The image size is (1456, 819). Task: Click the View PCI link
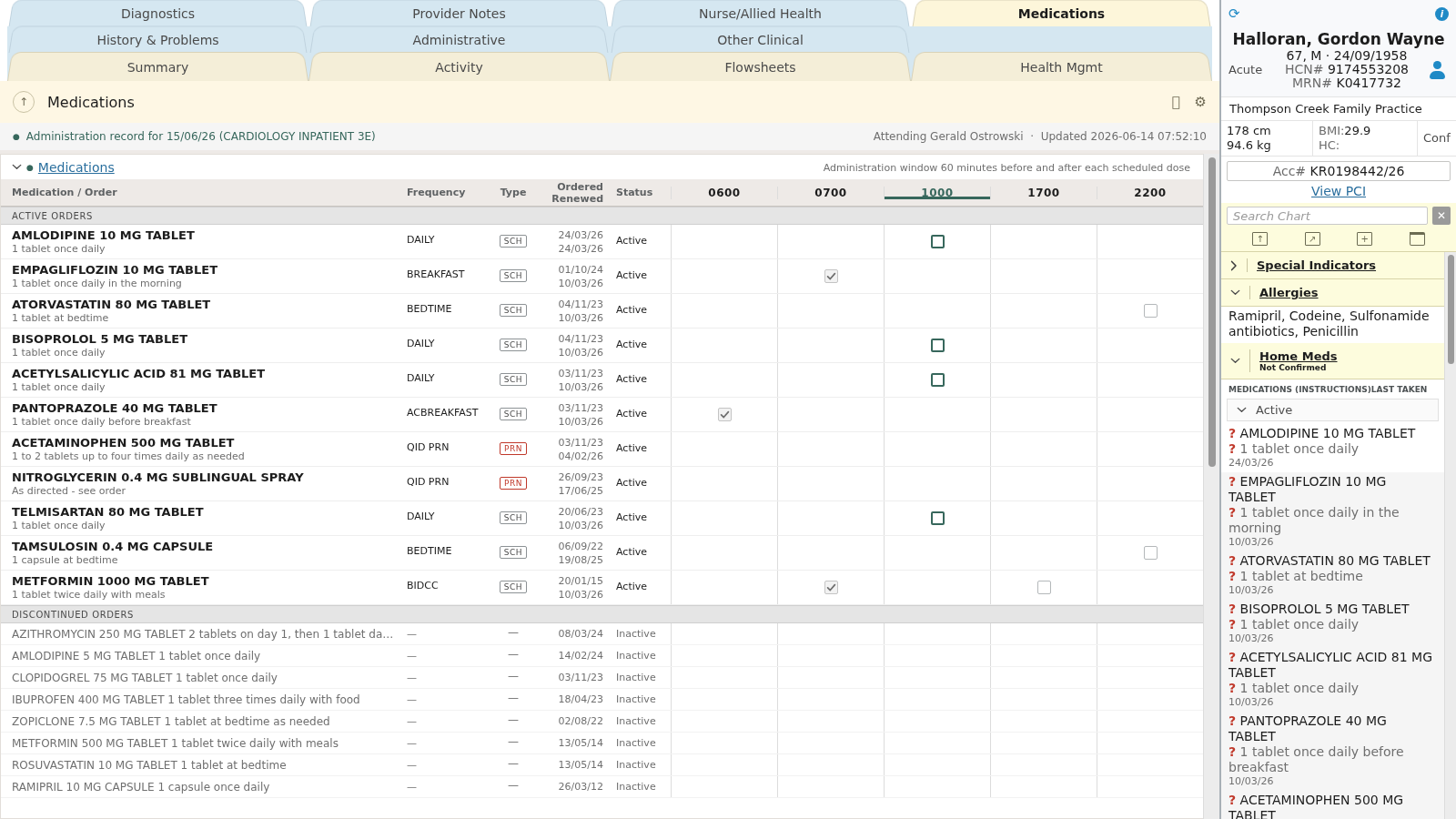1338,191
